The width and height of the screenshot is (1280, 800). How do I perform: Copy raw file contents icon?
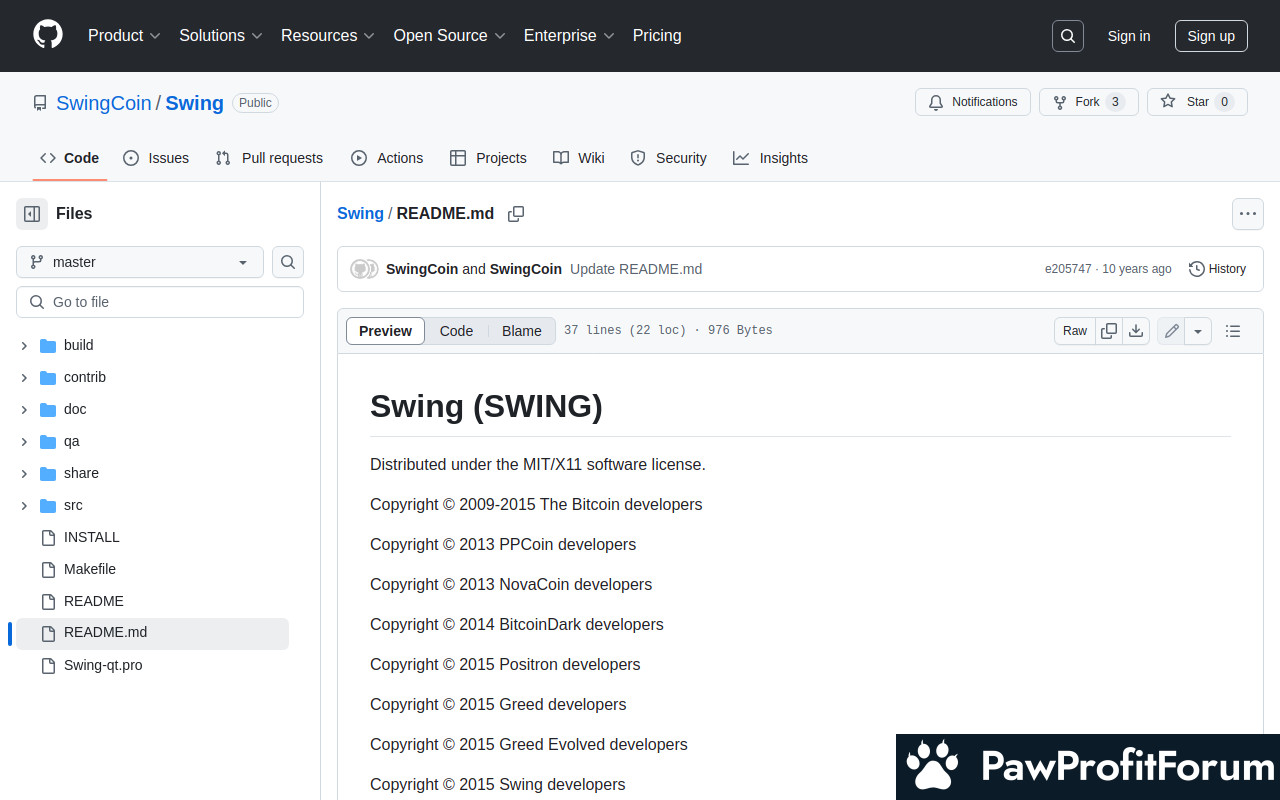tap(1109, 331)
